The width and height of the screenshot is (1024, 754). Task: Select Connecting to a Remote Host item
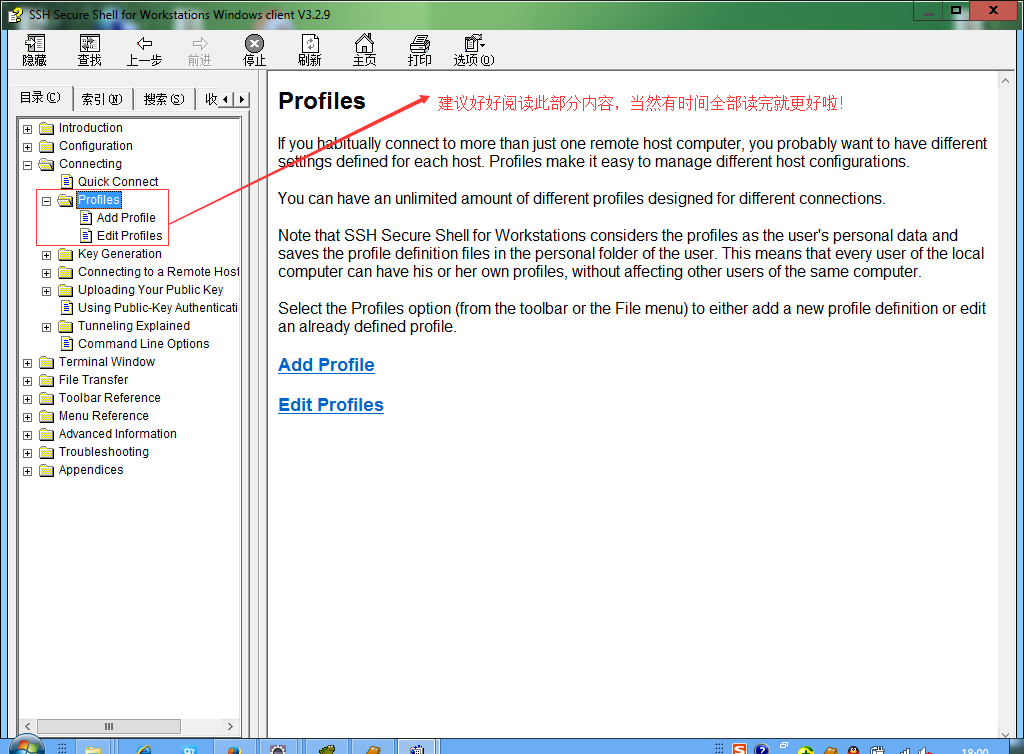[158, 272]
